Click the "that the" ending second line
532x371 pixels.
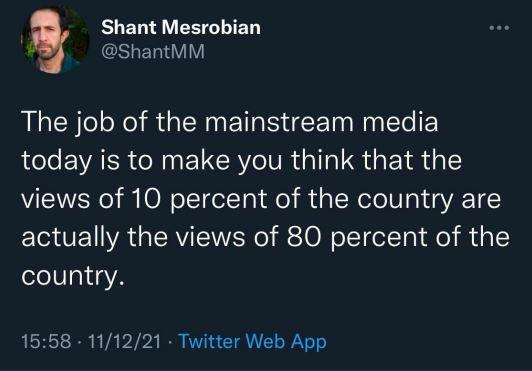412,160
